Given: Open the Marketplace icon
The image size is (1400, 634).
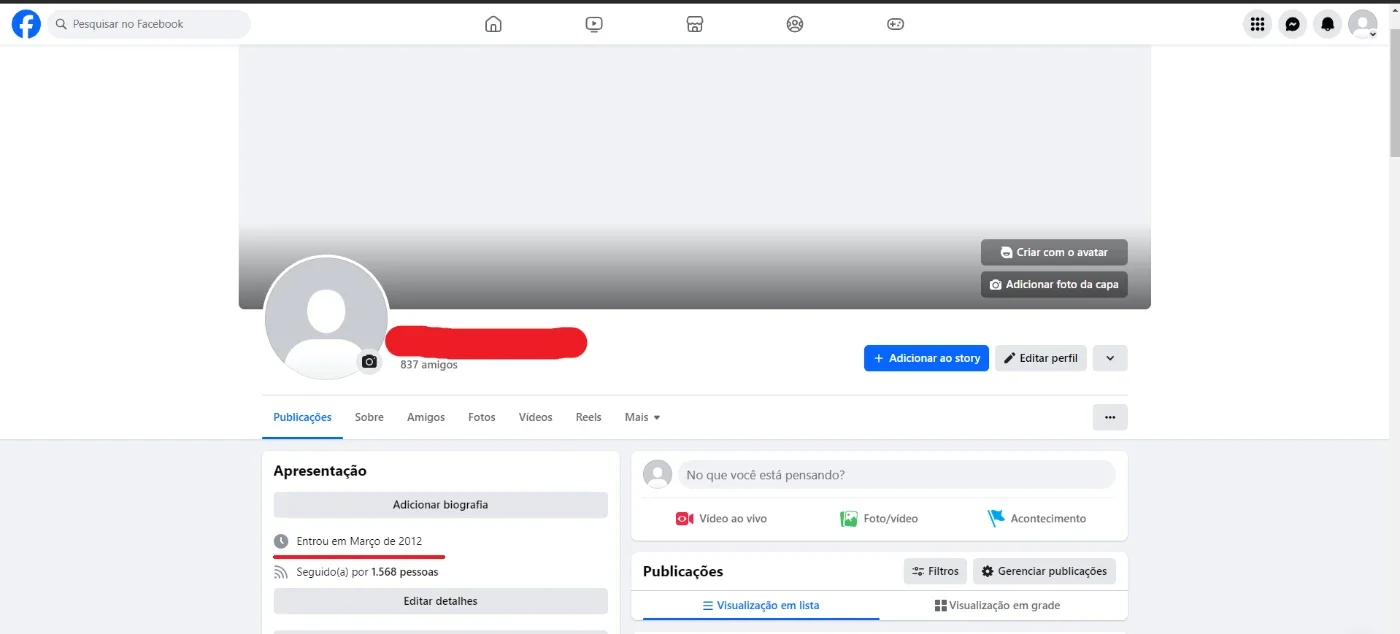Looking at the screenshot, I should click(x=695, y=24).
